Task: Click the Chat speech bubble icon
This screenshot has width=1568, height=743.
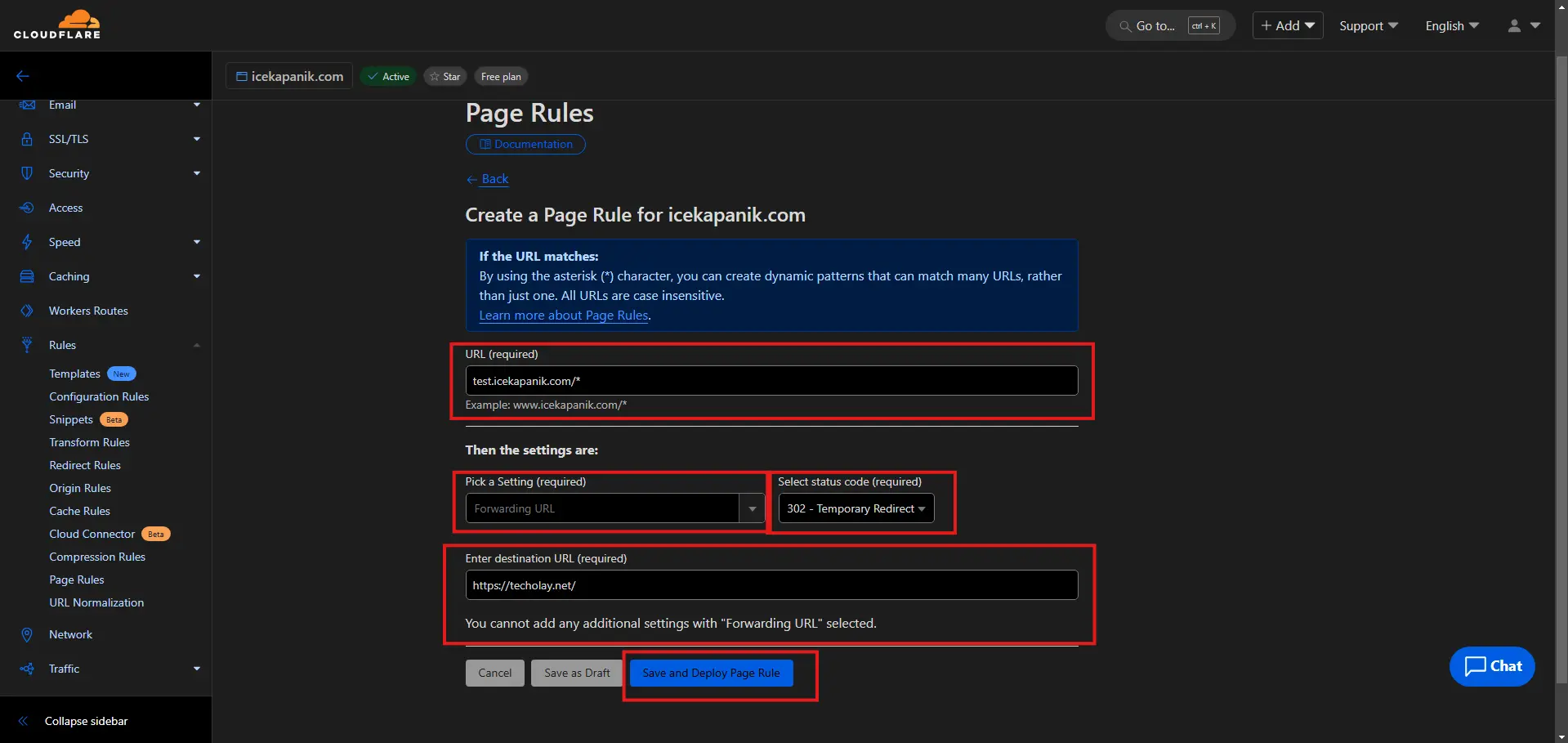Action: pos(1475,666)
